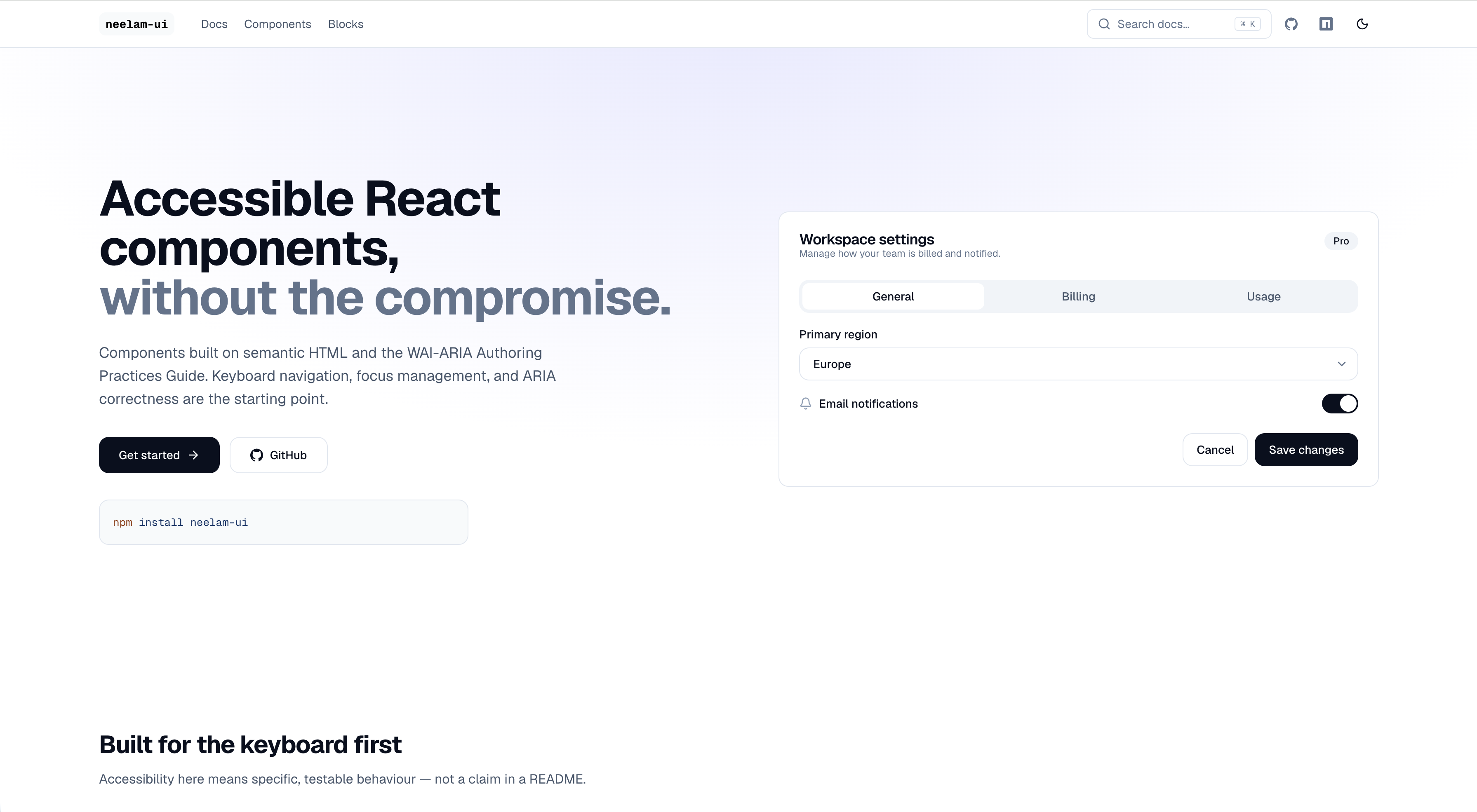Image resolution: width=1477 pixels, height=812 pixels.
Task: Click the Email notifications label
Action: pos(868,404)
